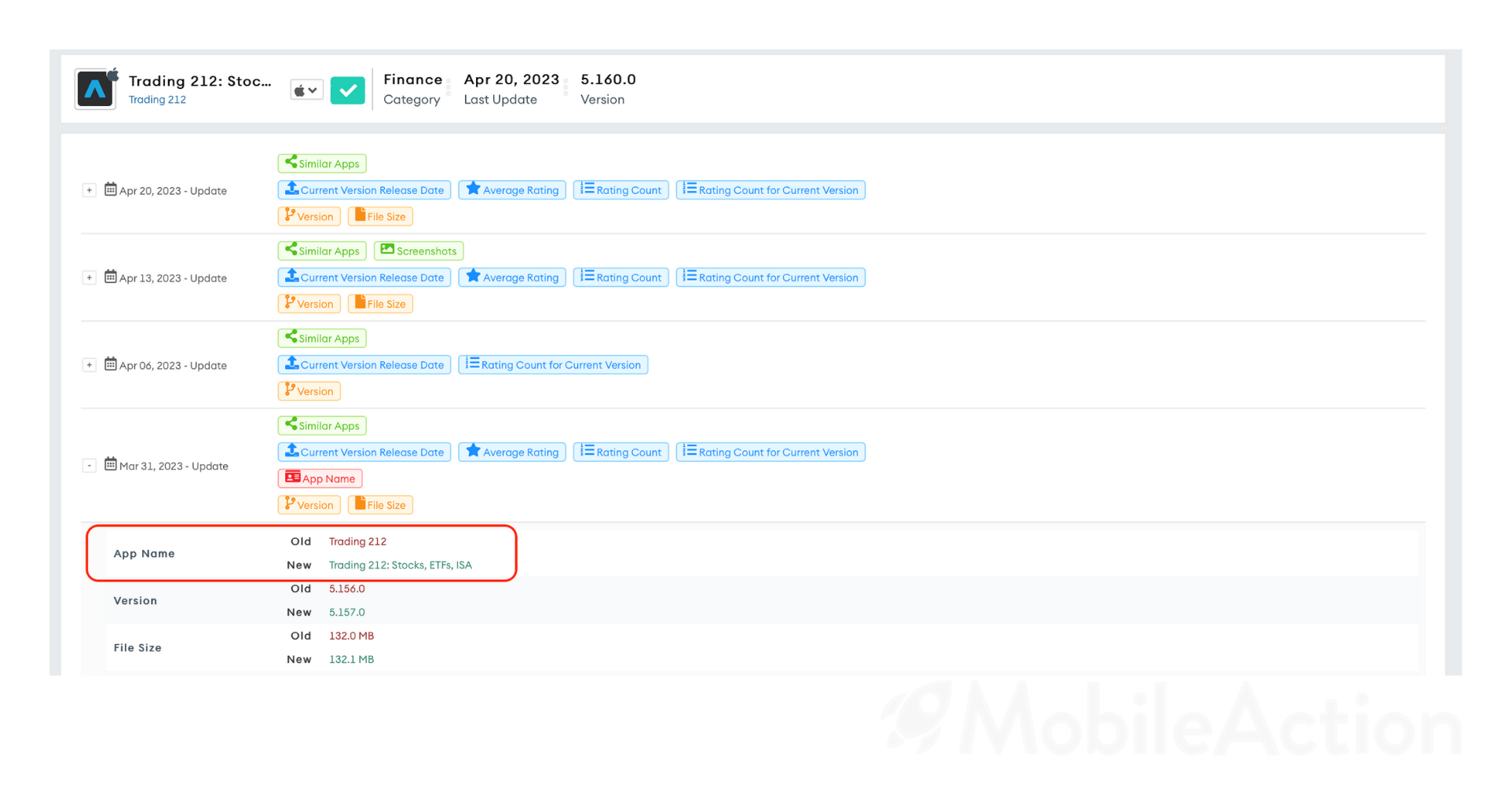Click File Size tag in Apr 20 row
Viewport: 1512px width, 806px height.
coord(380,216)
